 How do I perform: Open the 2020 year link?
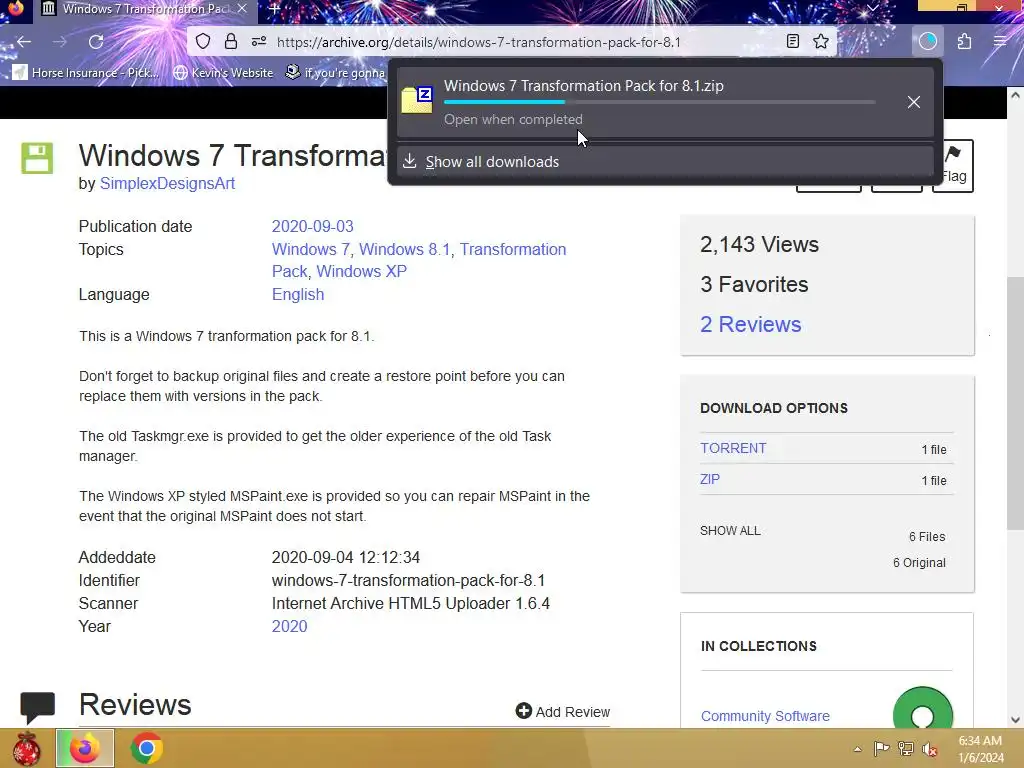(x=289, y=626)
